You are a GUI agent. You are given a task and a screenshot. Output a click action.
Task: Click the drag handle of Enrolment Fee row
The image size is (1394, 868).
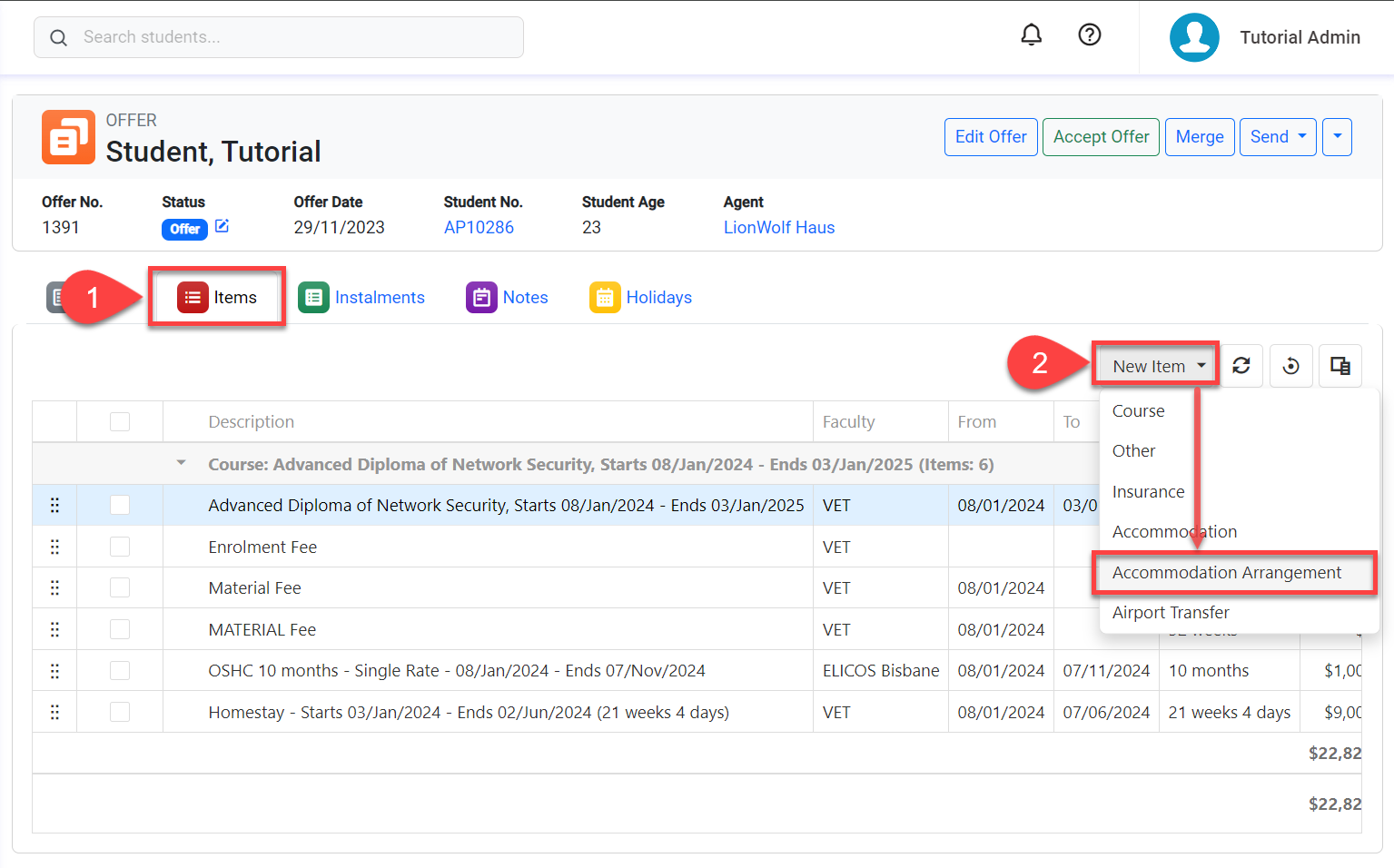(x=54, y=547)
